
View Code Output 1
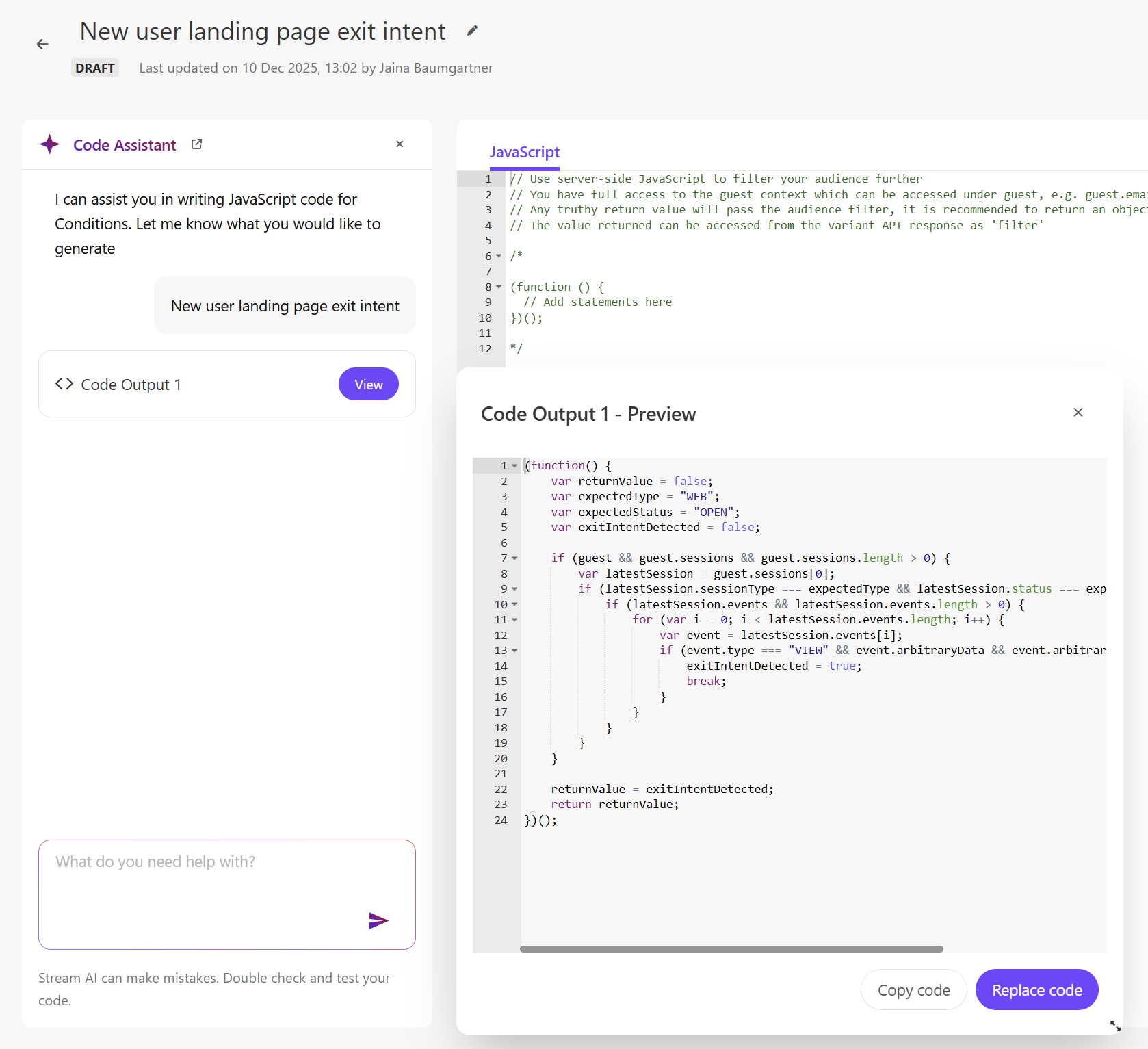pyautogui.click(x=369, y=384)
